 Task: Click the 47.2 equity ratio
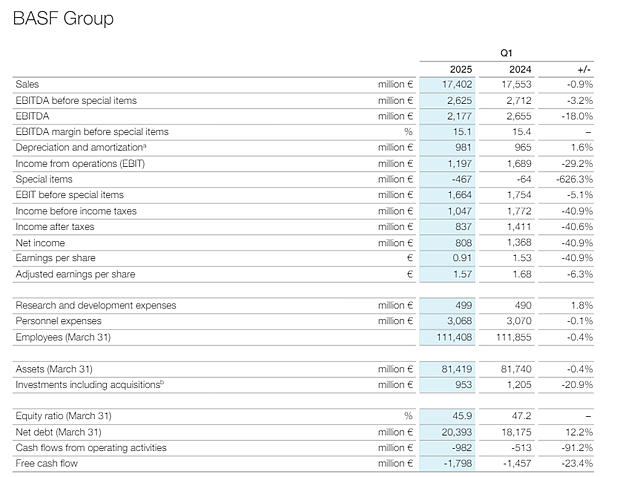522,416
